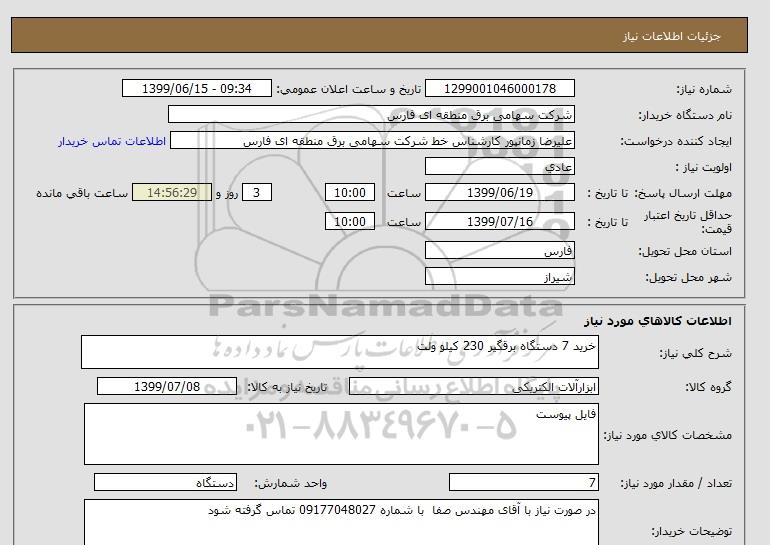This screenshot has width=770, height=545.
Task: Click the label توضیحات خریدار
Action: 691,531
